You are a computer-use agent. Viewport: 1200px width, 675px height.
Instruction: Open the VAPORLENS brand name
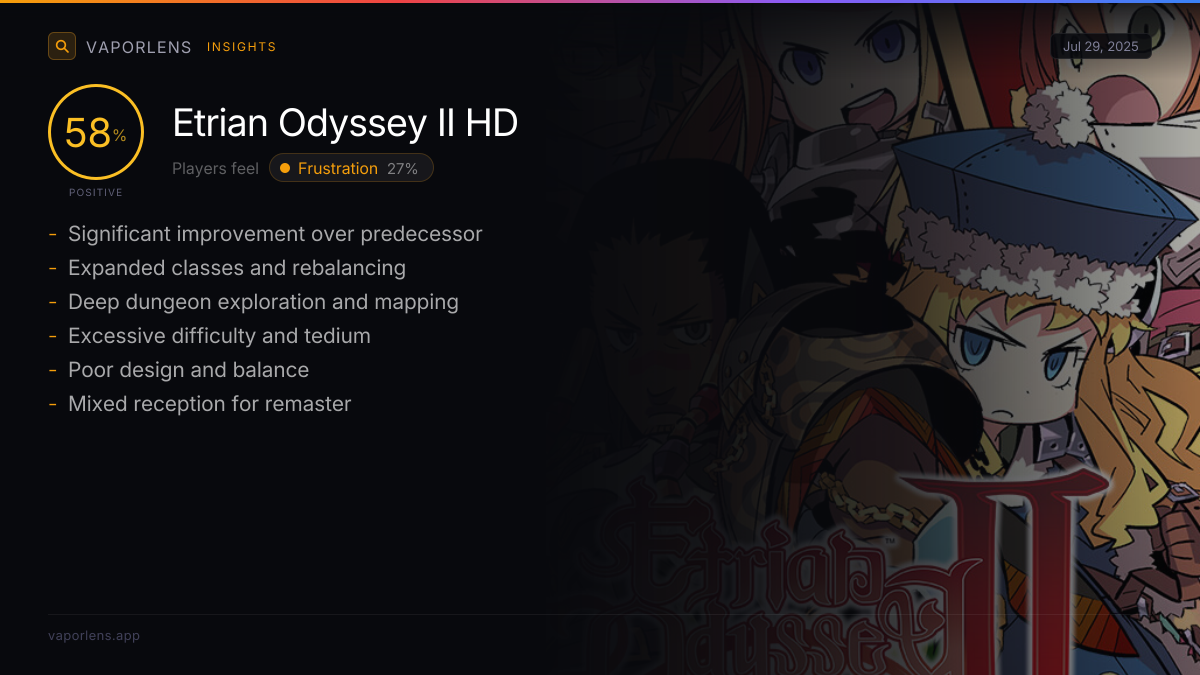pyautogui.click(x=139, y=47)
